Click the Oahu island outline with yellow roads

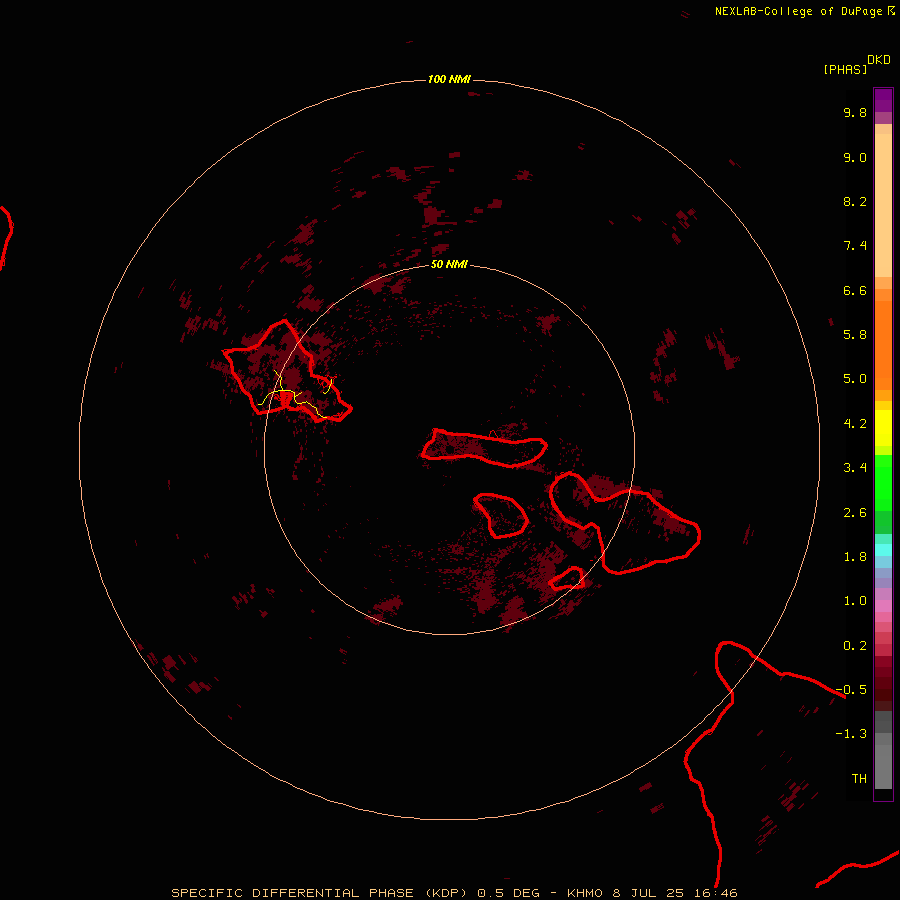click(x=287, y=372)
